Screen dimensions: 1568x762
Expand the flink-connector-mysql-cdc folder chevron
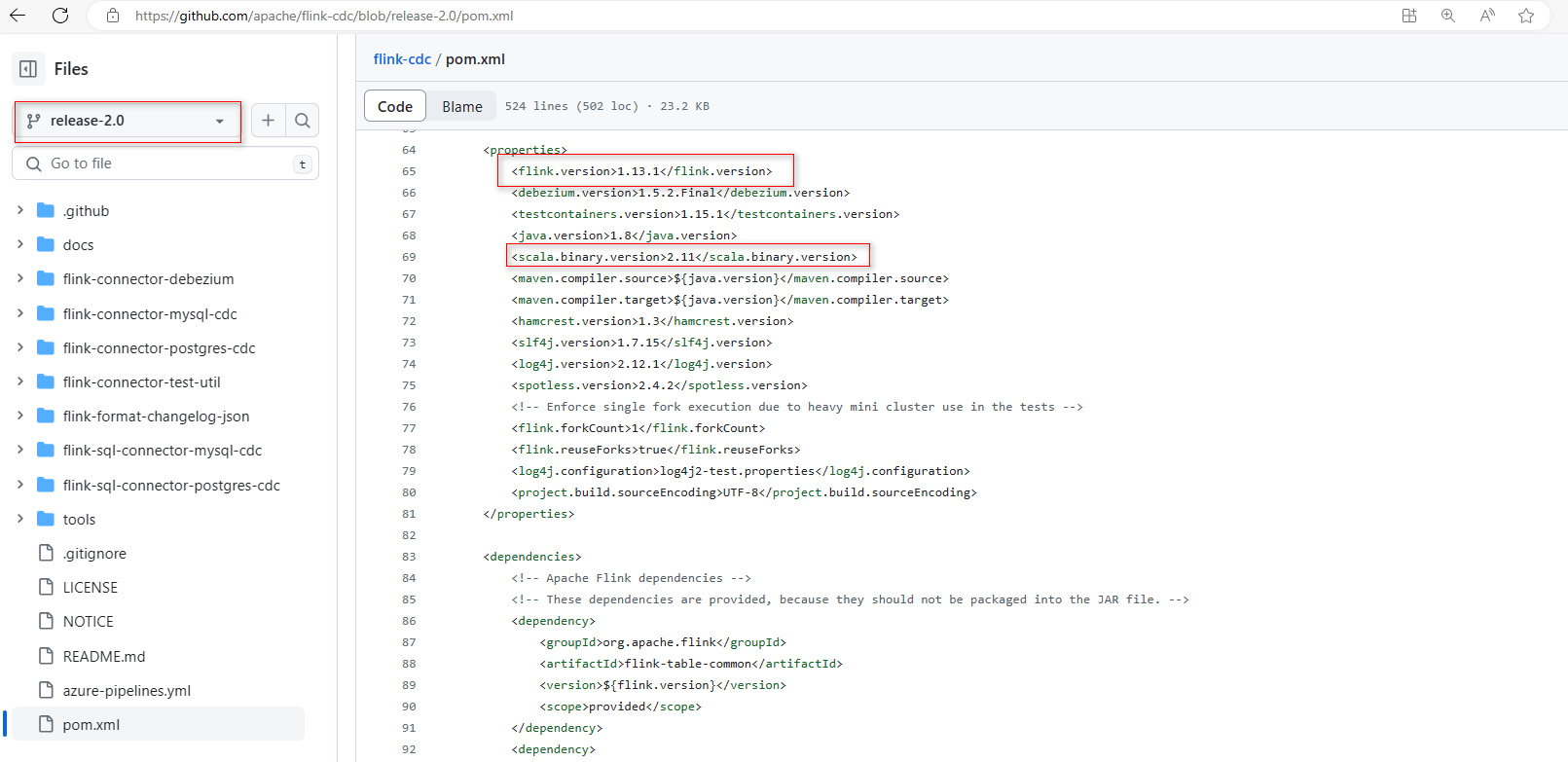[19, 313]
